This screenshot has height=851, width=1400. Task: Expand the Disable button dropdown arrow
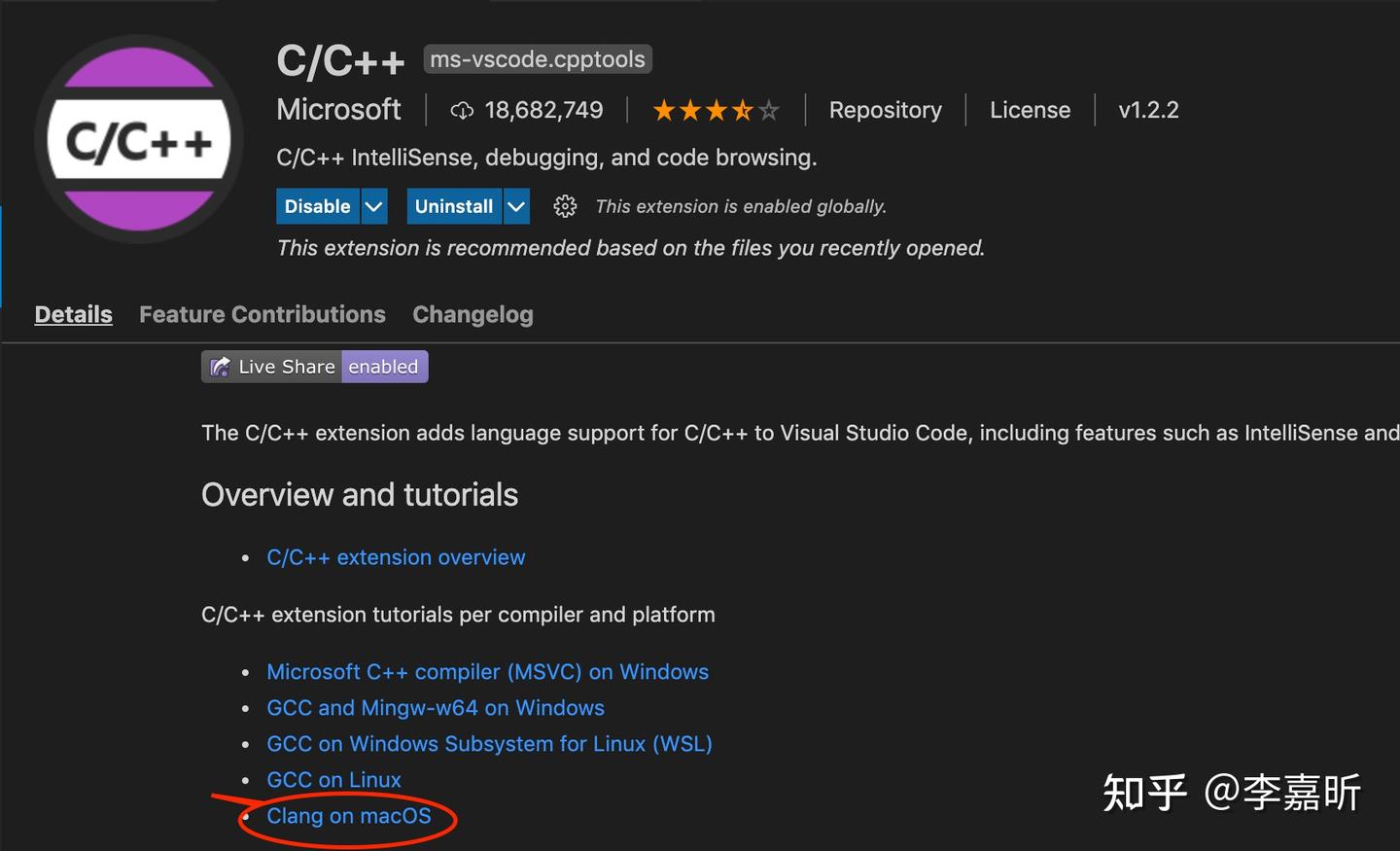(x=373, y=206)
